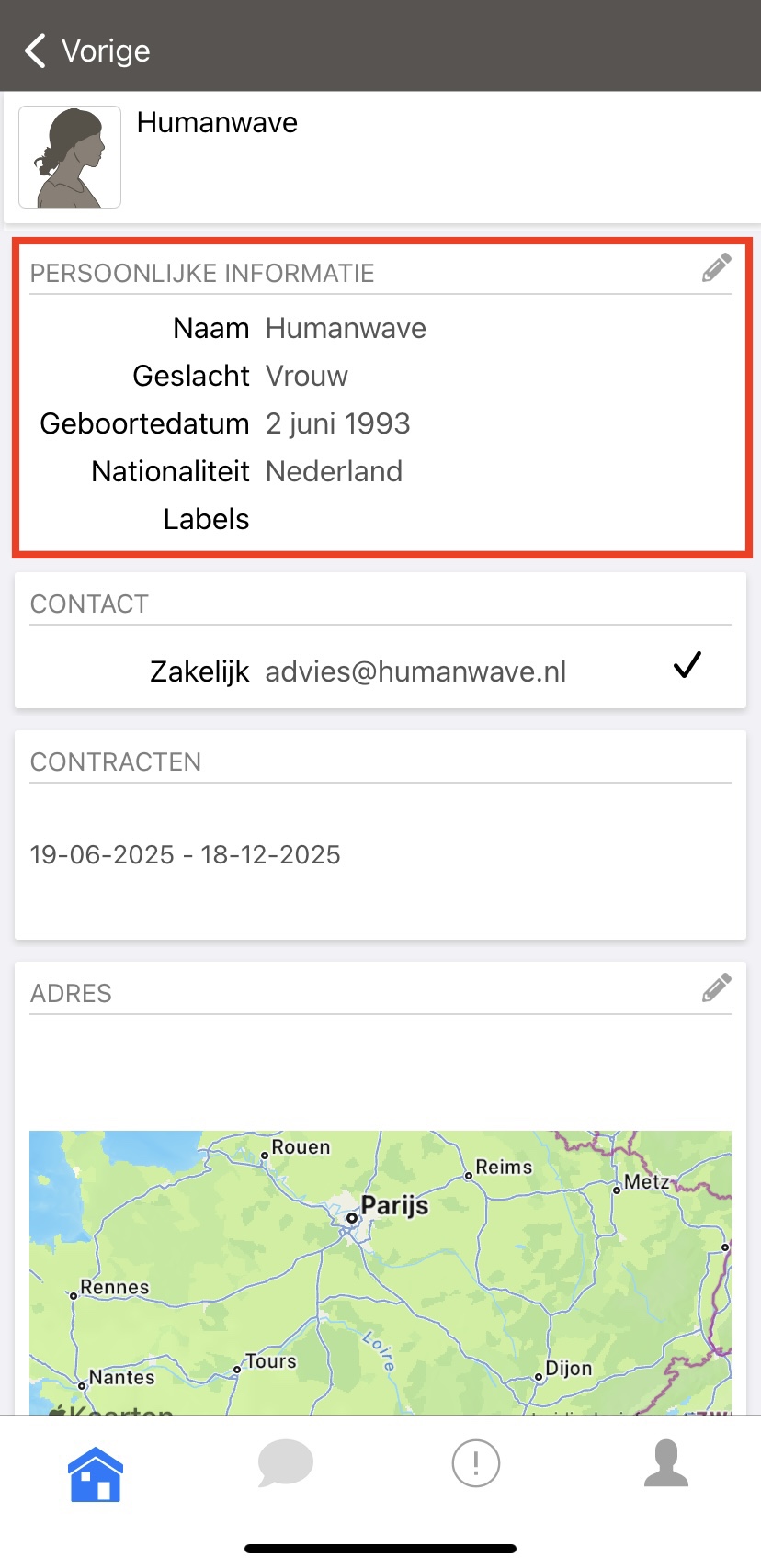The width and height of the screenshot is (761, 1568).
Task: Open the profile person tab
Action: [666, 1462]
